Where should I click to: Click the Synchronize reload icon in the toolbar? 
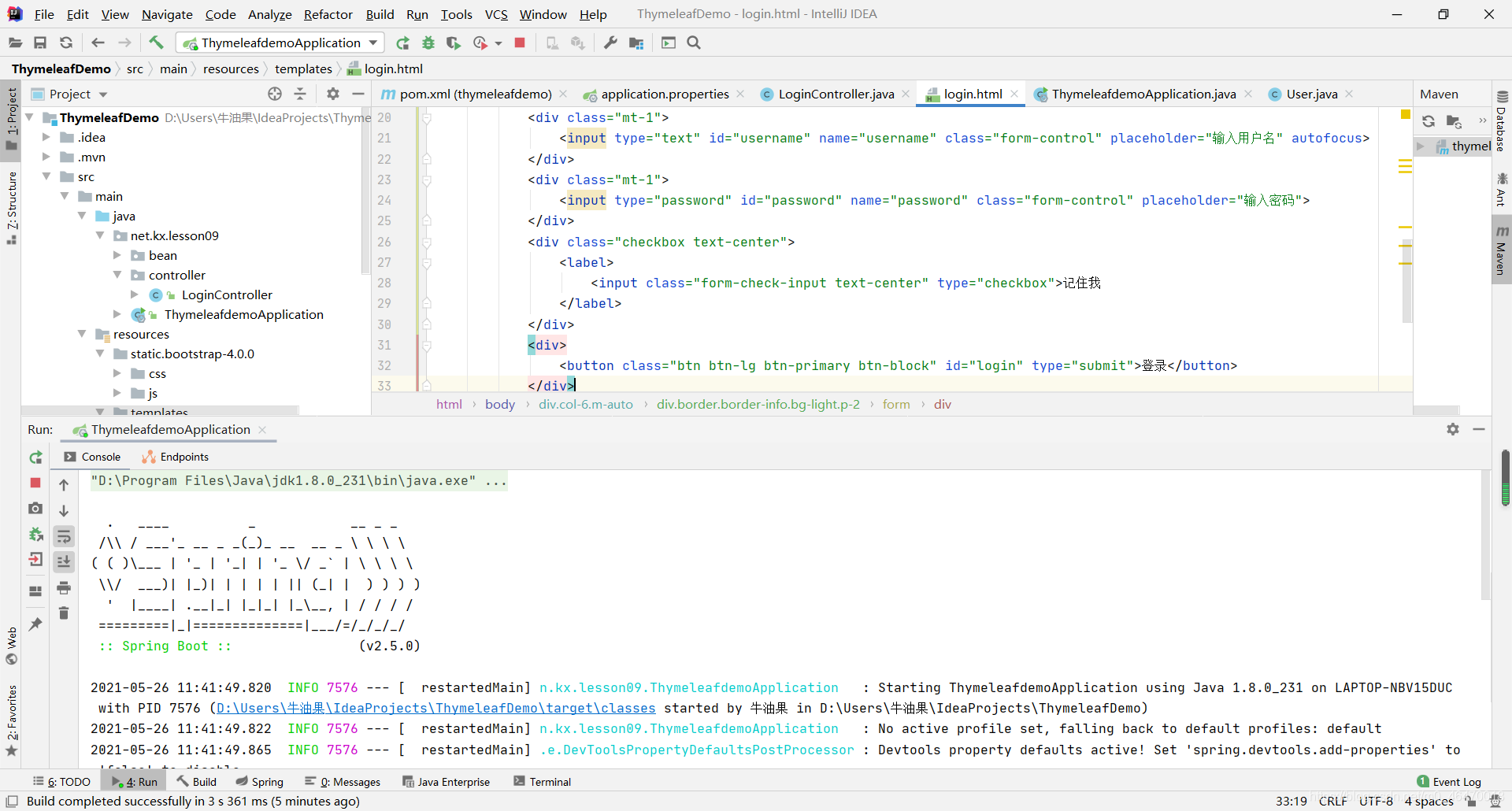[x=66, y=43]
